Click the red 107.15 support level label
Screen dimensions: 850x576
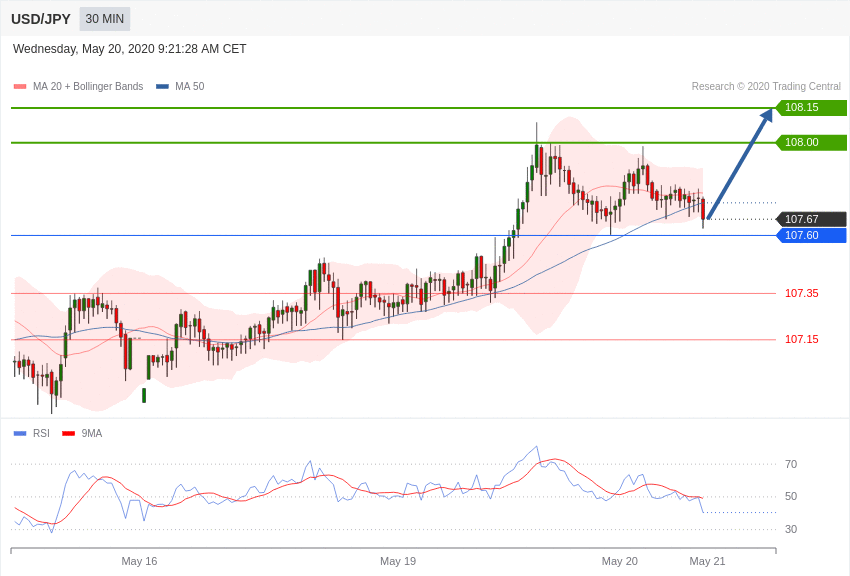802,339
